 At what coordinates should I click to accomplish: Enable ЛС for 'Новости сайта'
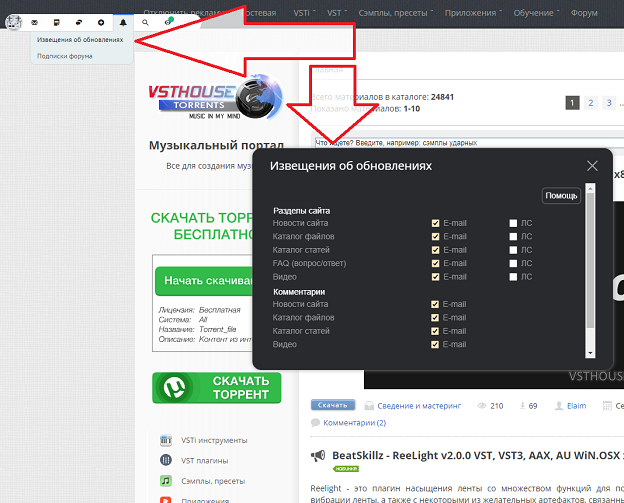tap(513, 223)
